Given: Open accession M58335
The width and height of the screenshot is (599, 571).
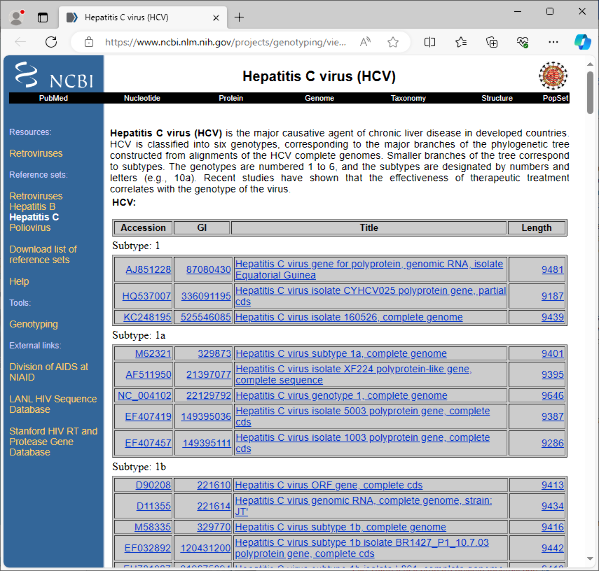Looking at the screenshot, I should [152, 527].
